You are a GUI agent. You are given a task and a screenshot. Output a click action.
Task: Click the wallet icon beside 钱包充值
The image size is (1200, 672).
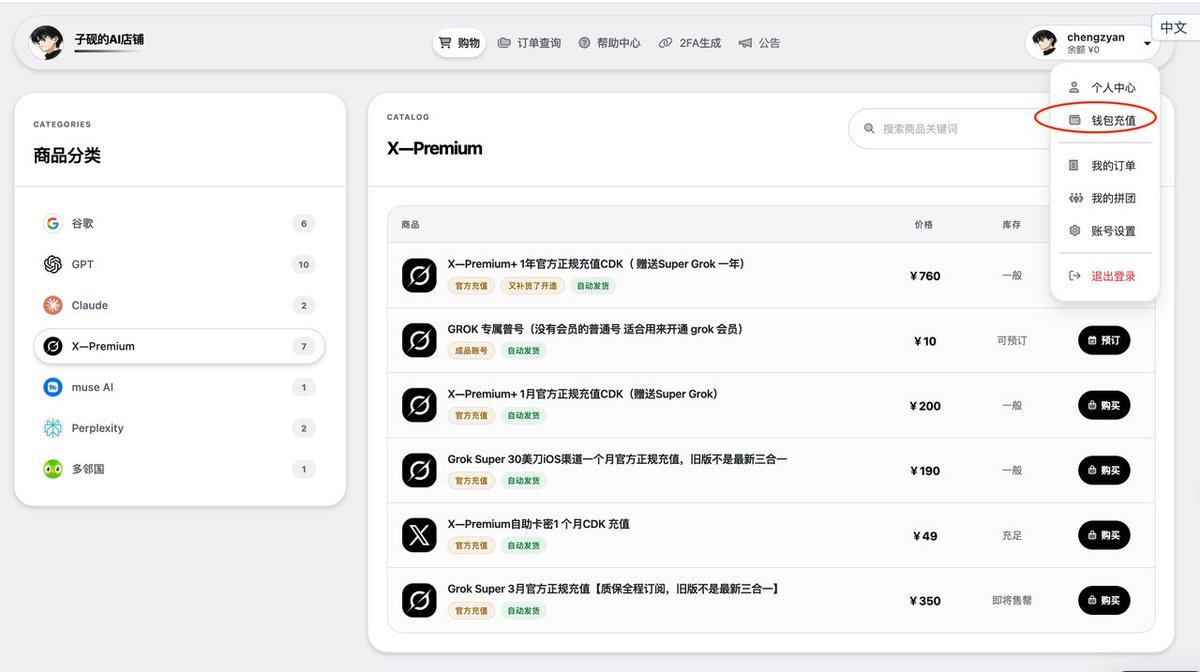(x=1075, y=120)
